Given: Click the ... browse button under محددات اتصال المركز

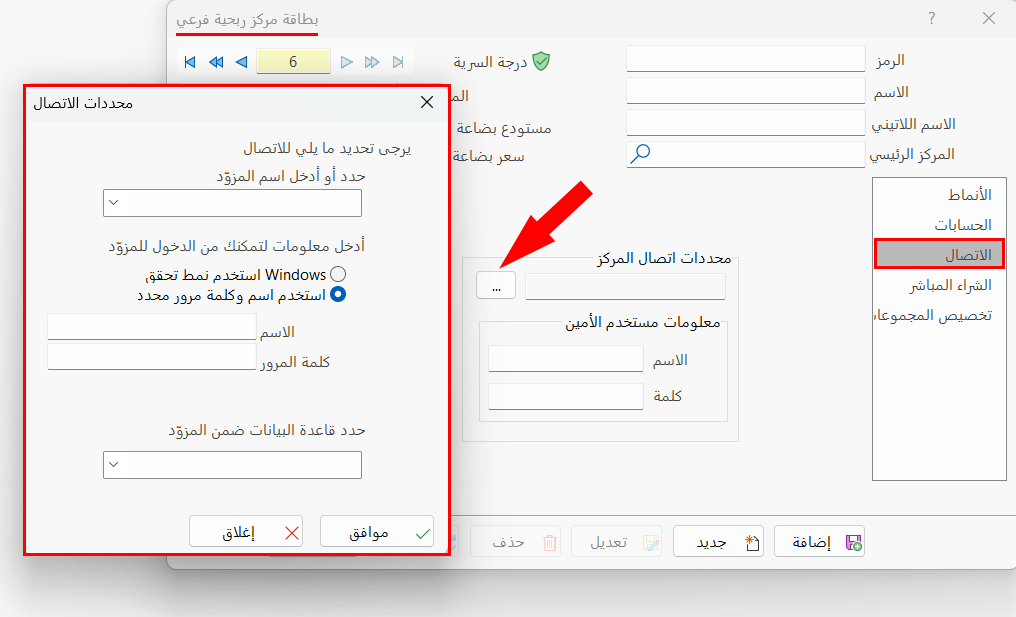Looking at the screenshot, I should [x=496, y=285].
